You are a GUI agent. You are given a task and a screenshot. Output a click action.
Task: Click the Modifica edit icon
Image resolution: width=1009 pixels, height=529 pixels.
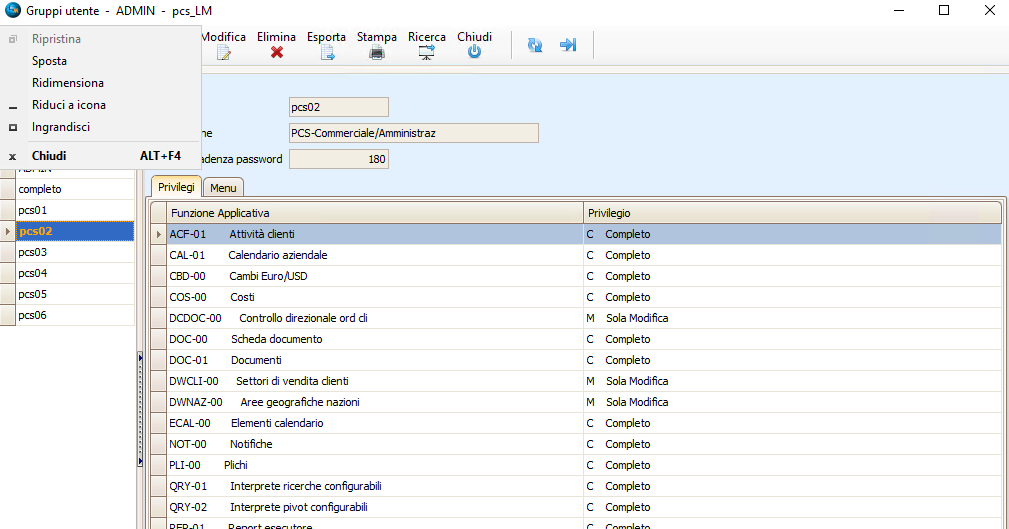tap(223, 52)
